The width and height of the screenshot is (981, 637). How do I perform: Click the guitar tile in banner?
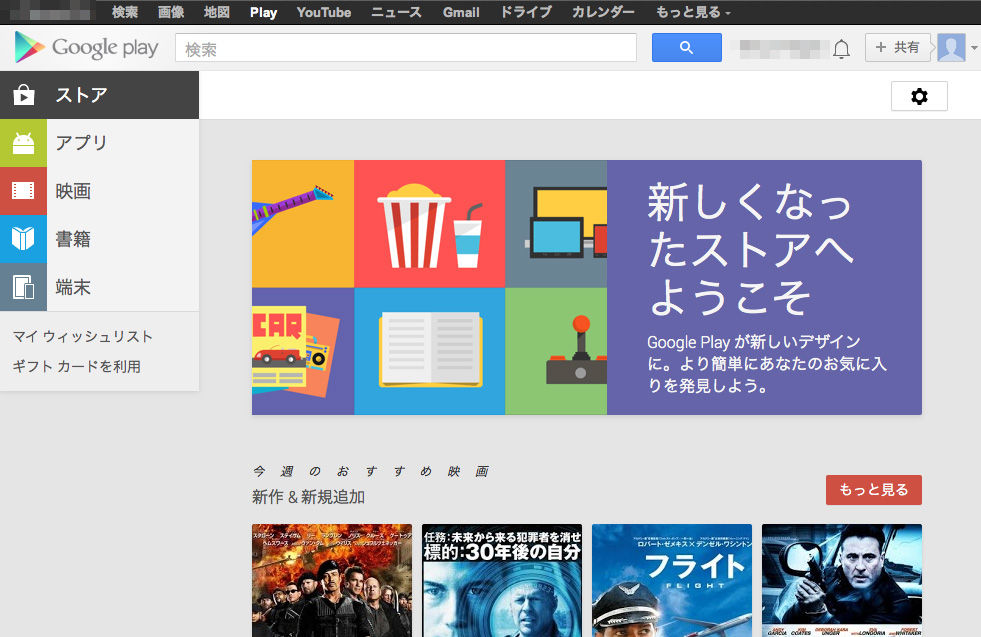point(303,223)
